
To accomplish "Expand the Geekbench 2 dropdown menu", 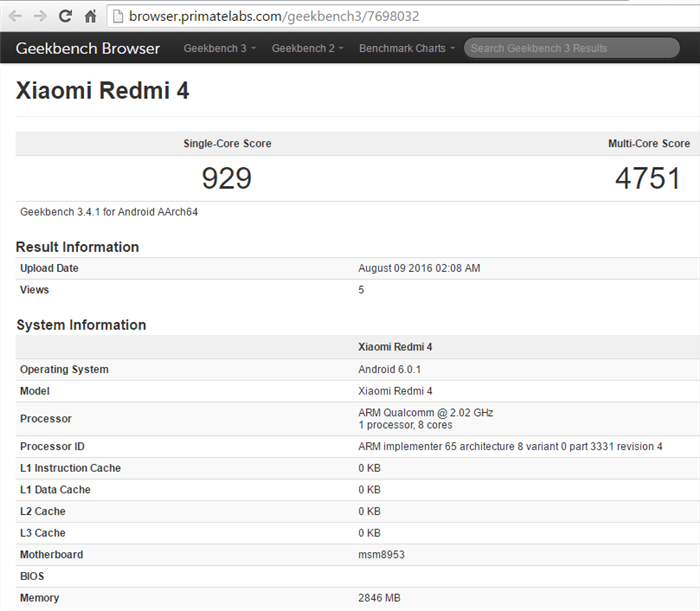I will [308, 48].
